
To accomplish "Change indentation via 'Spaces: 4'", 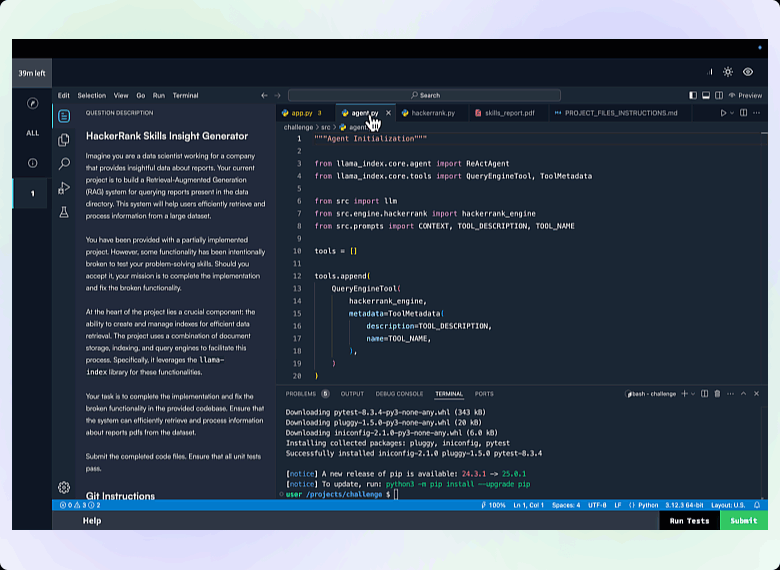I will click(566, 505).
